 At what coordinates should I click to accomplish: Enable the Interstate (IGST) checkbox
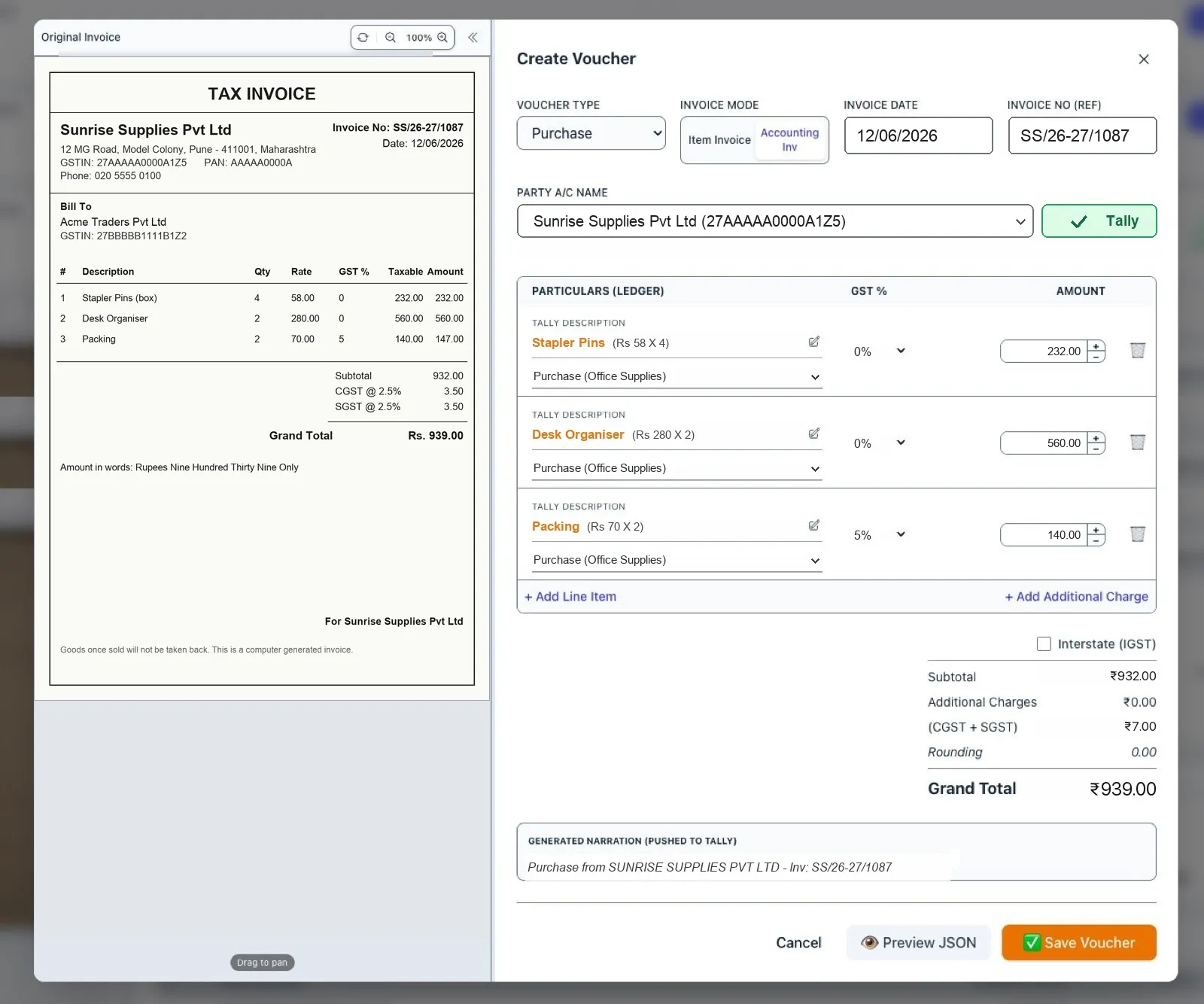tap(1044, 644)
